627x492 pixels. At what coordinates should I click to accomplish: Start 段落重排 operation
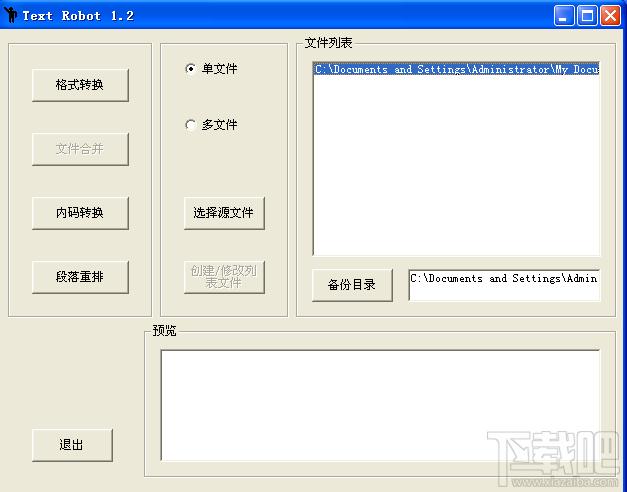tap(80, 277)
